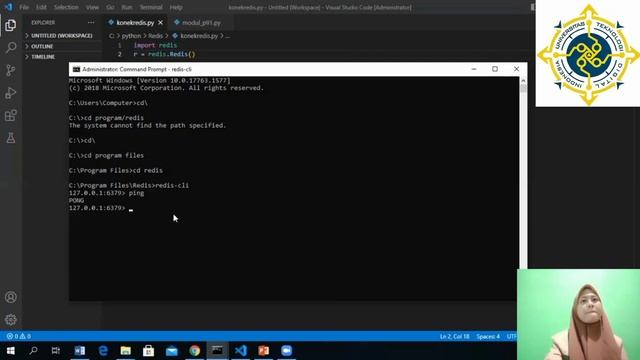Minimize the Command Prompt window
This screenshot has width=640, height=360.
coord(474,69)
